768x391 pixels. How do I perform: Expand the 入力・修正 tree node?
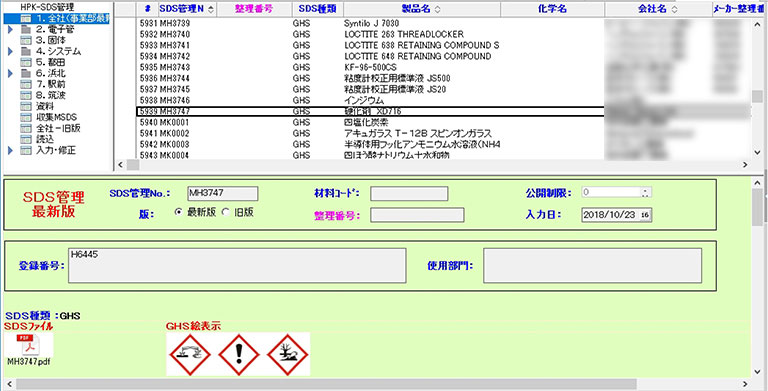tap(11, 150)
